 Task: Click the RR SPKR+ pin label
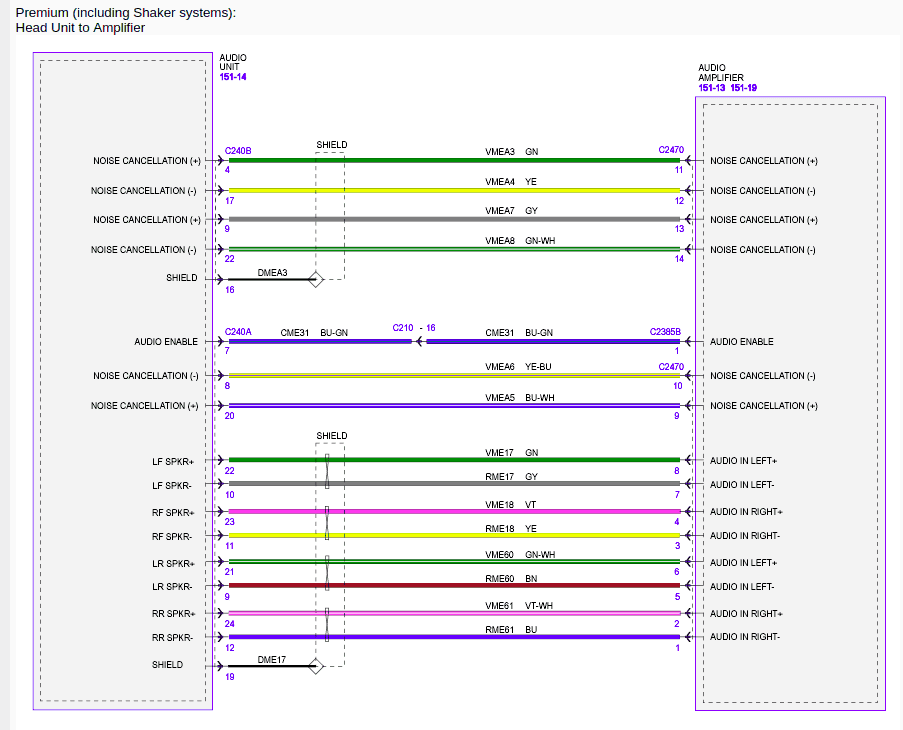173,614
